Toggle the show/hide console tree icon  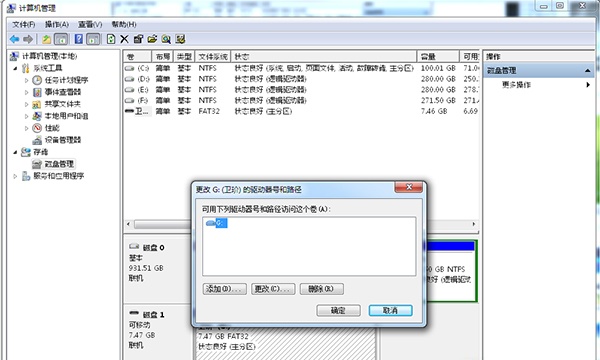pyautogui.click(x=61, y=39)
